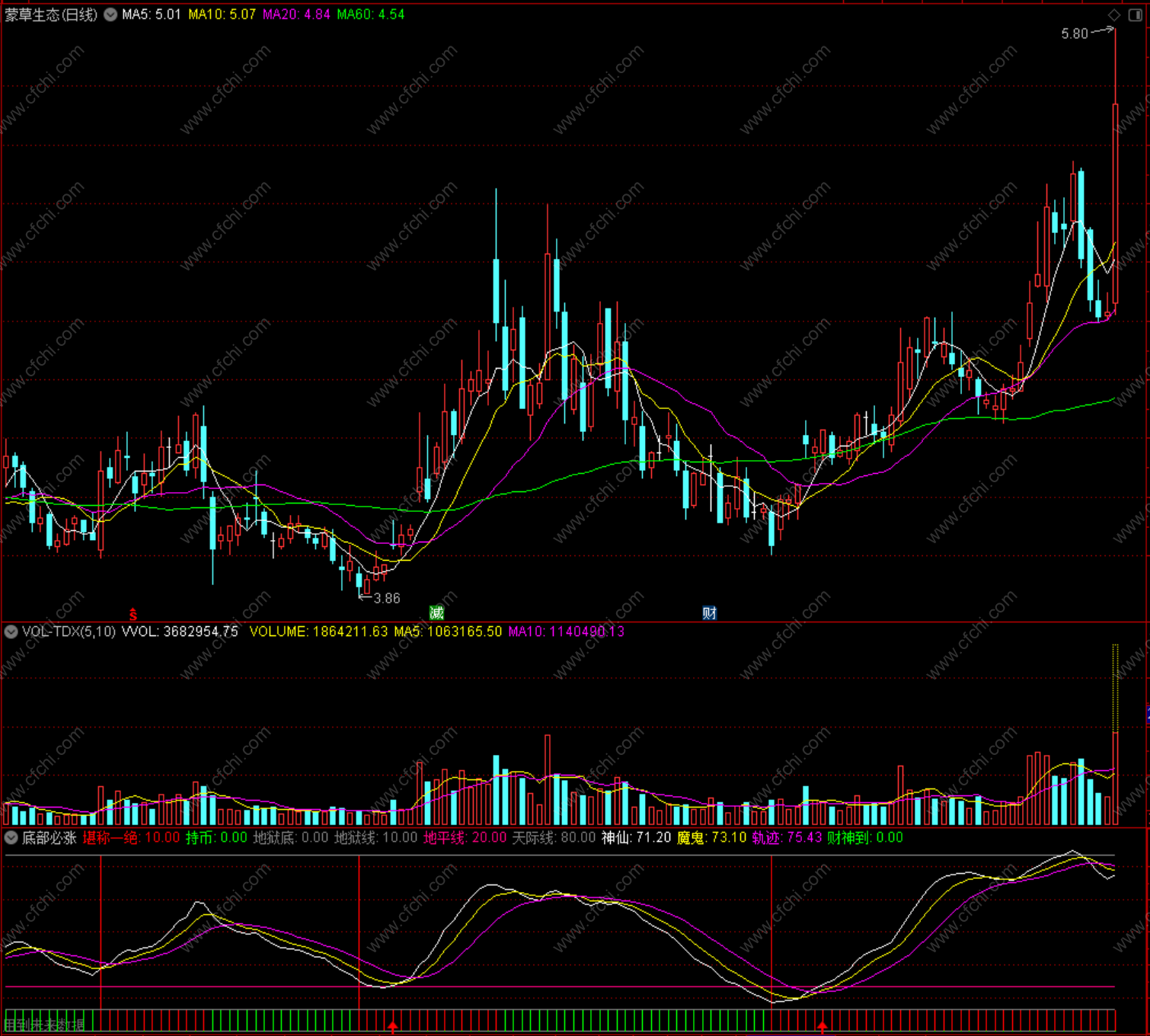Click the 3.86 low price label
This screenshot has height=1036, width=1150.
tap(387, 599)
